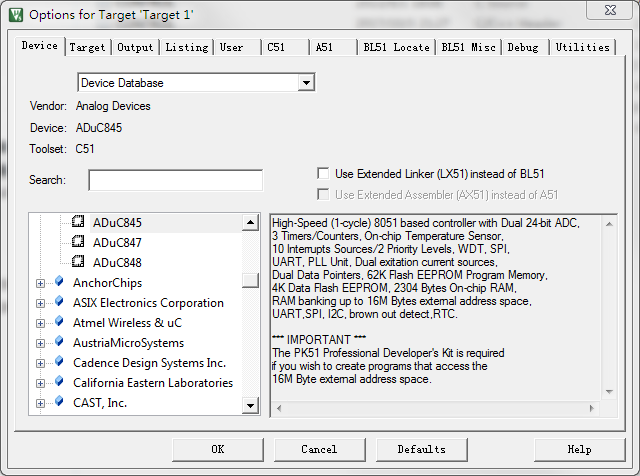This screenshot has height=476, width=640.
Task: Click the Cancel button
Action: (319, 449)
